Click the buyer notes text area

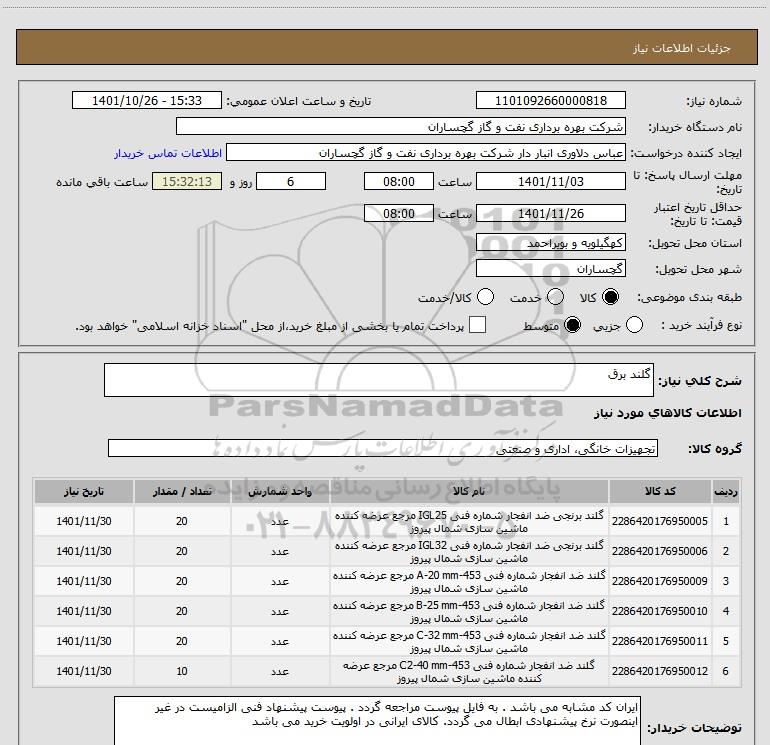[377, 721]
